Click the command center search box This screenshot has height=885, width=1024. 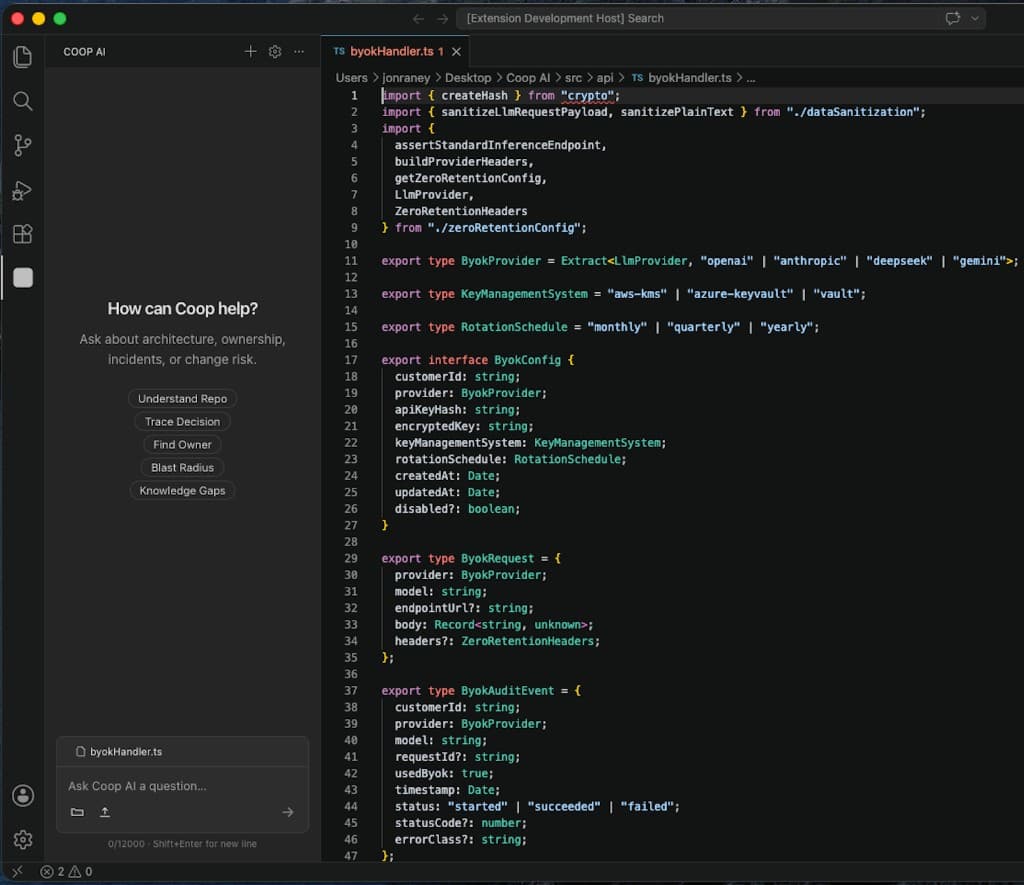point(720,18)
